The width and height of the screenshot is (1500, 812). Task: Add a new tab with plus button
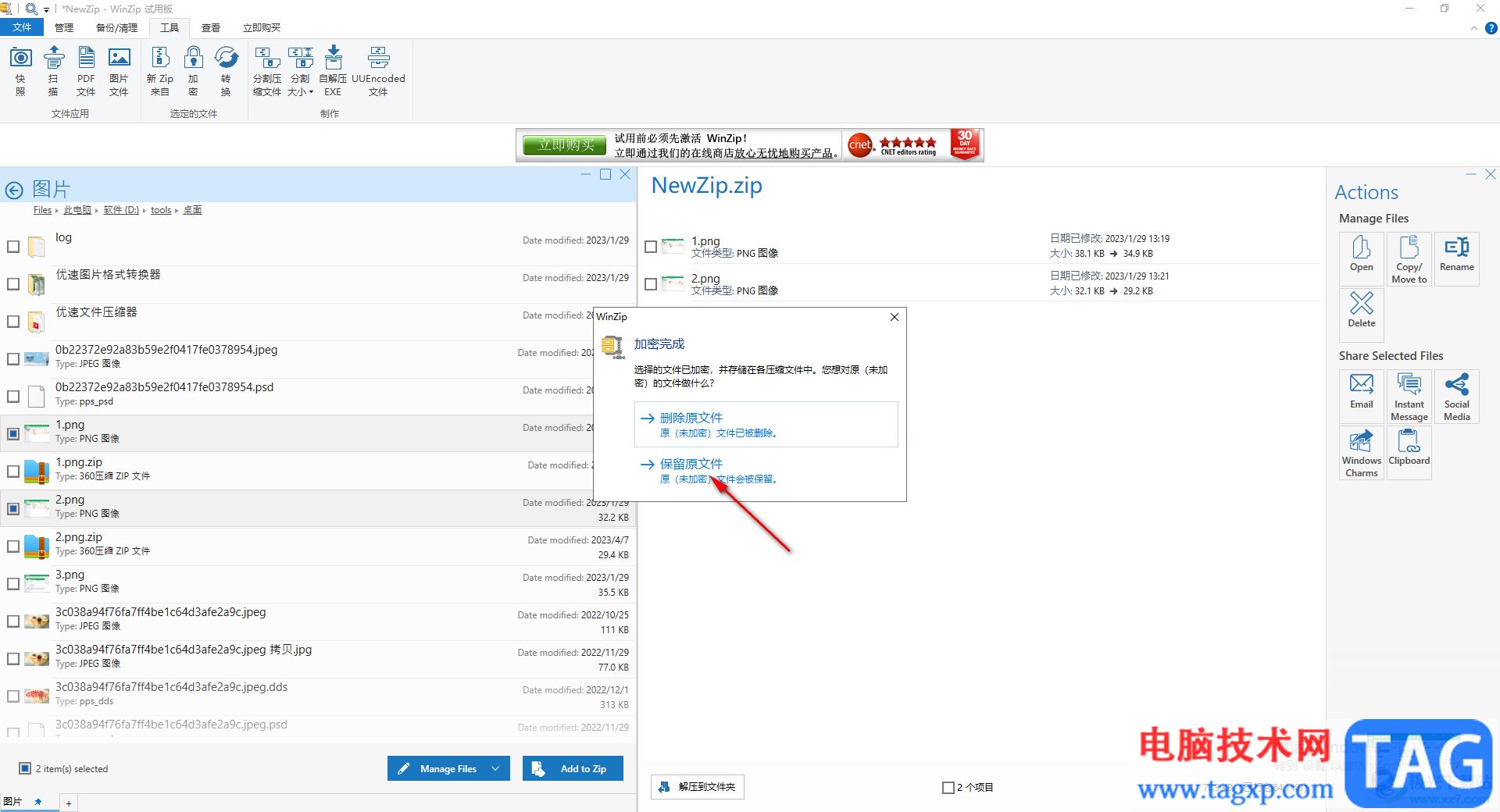69,803
